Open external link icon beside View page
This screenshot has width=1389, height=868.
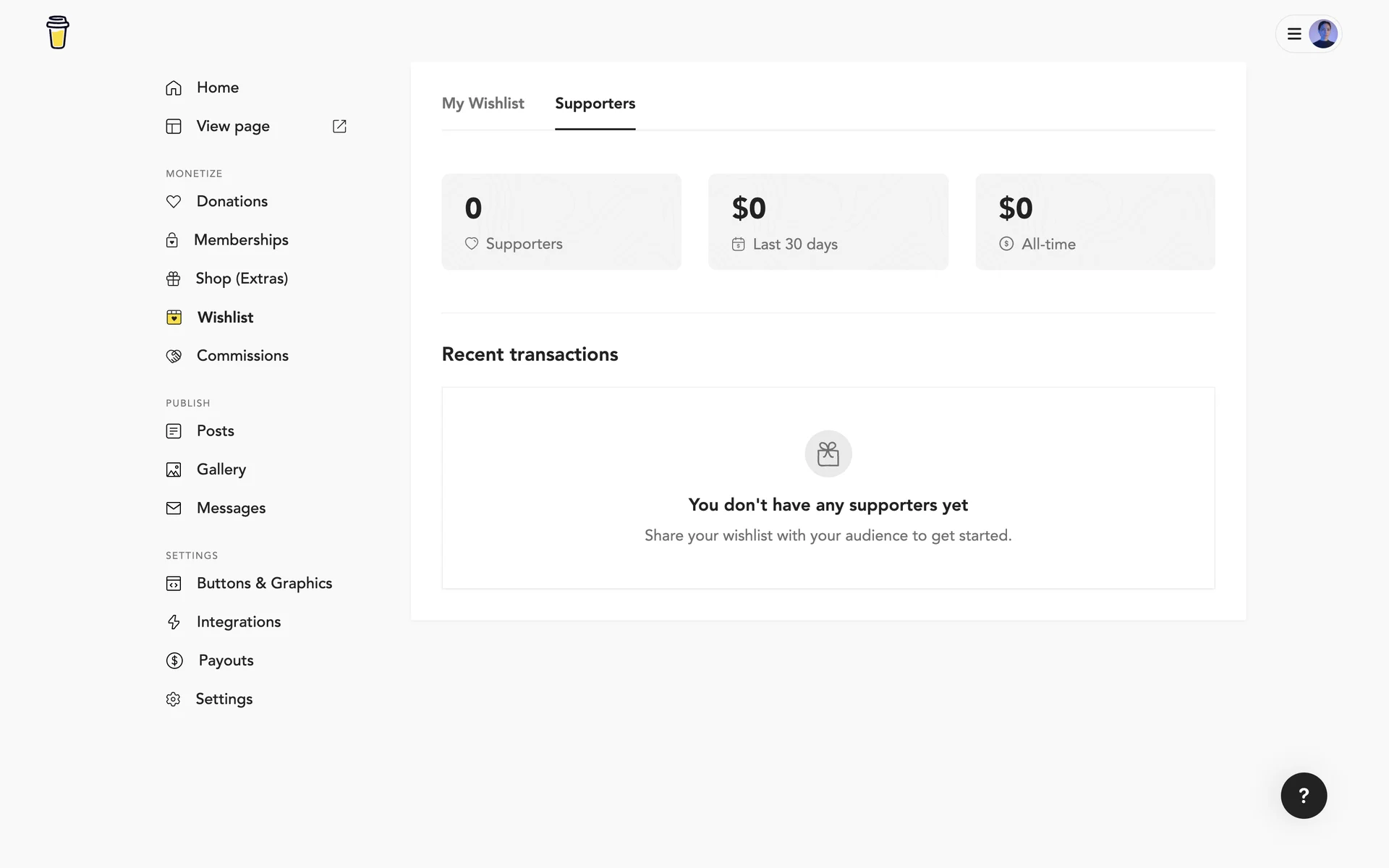(x=339, y=127)
